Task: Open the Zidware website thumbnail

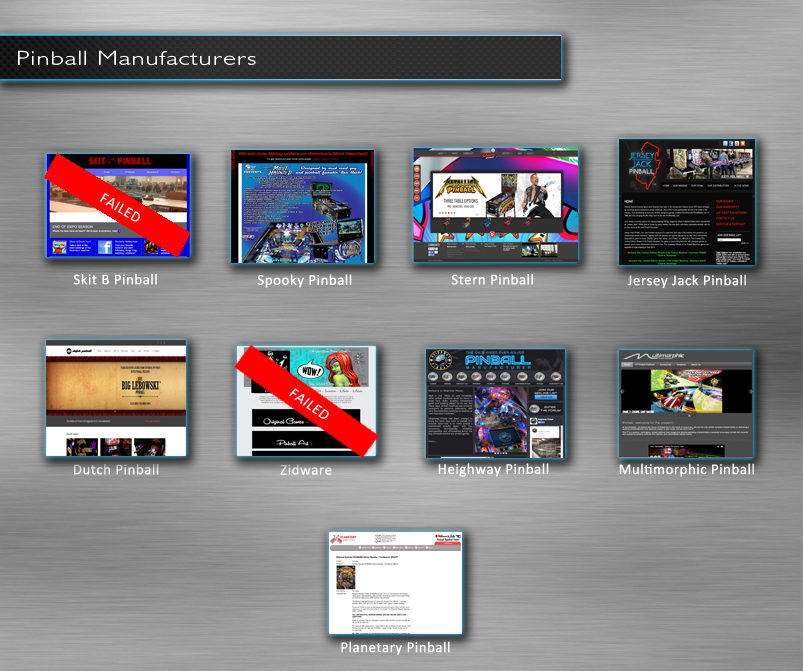Action: [306, 401]
